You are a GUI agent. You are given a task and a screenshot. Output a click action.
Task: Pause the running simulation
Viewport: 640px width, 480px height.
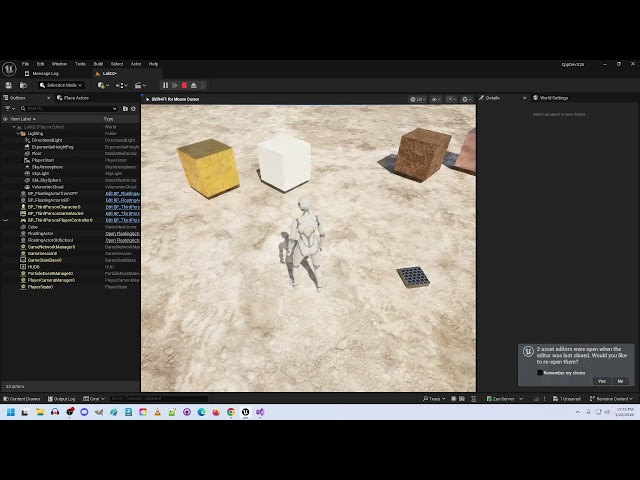pos(165,85)
